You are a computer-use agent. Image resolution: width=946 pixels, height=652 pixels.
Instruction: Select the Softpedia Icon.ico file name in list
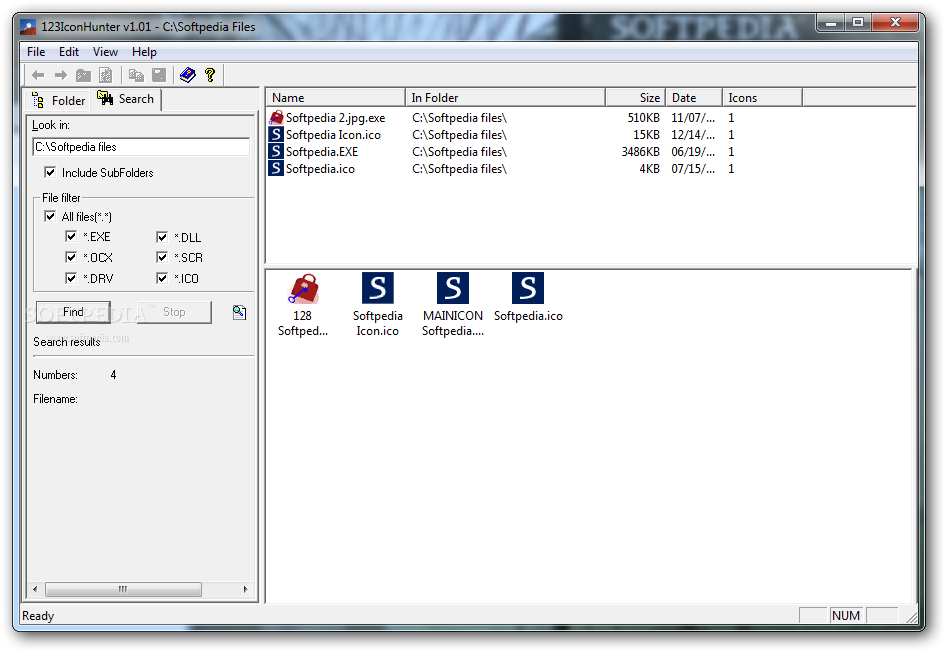(333, 135)
